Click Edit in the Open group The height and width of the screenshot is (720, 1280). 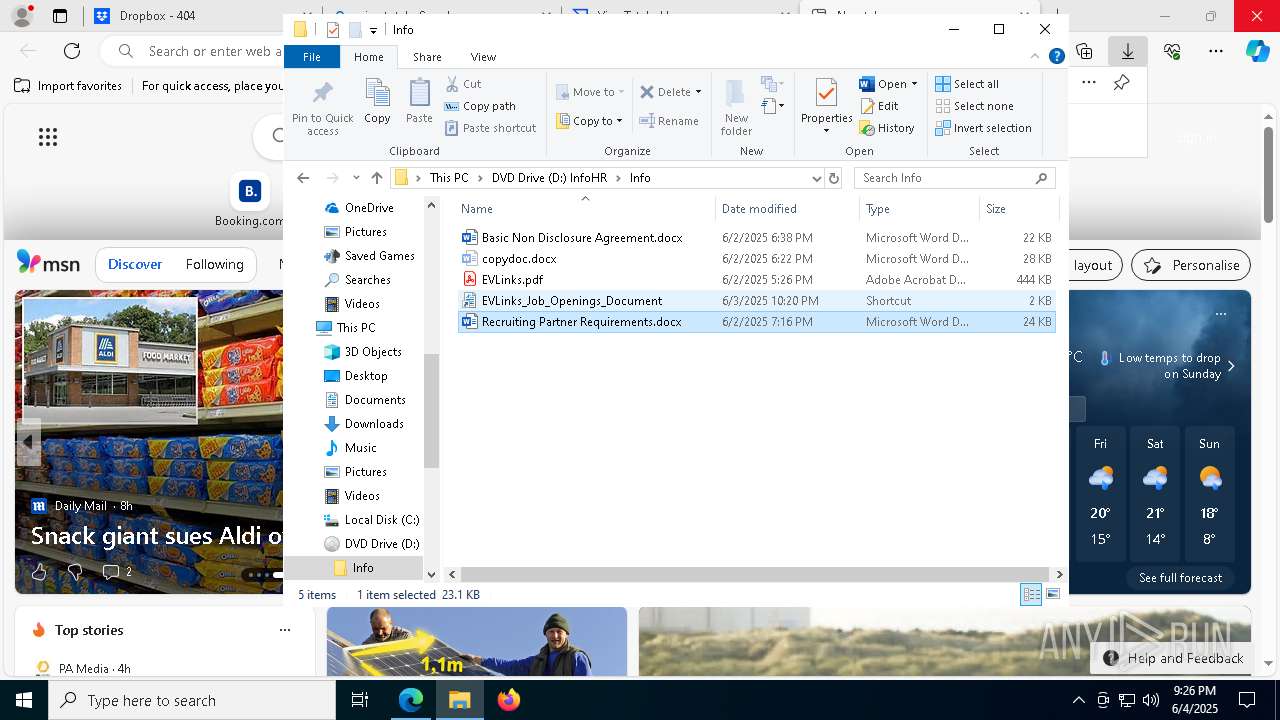[878, 106]
